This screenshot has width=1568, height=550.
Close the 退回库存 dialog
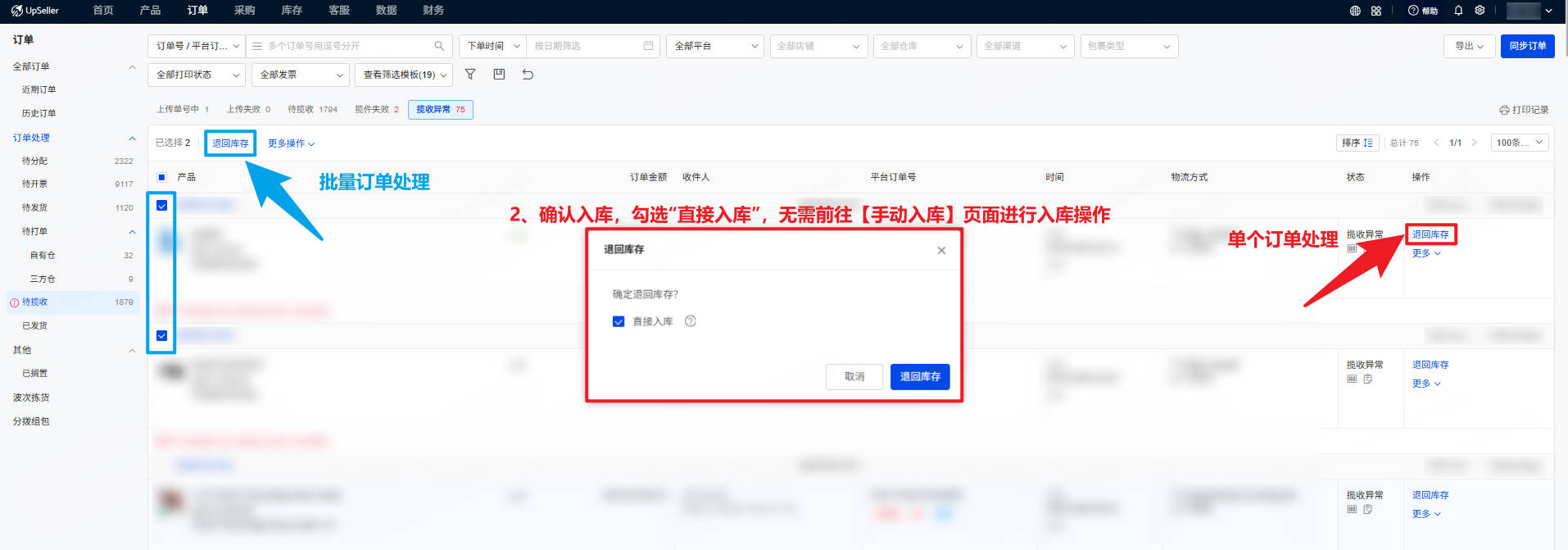(x=941, y=250)
